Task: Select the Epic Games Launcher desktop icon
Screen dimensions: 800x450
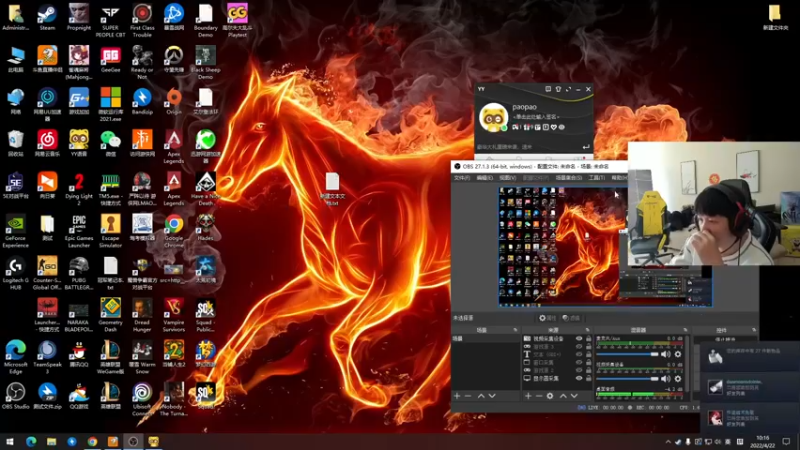Action: tap(79, 231)
